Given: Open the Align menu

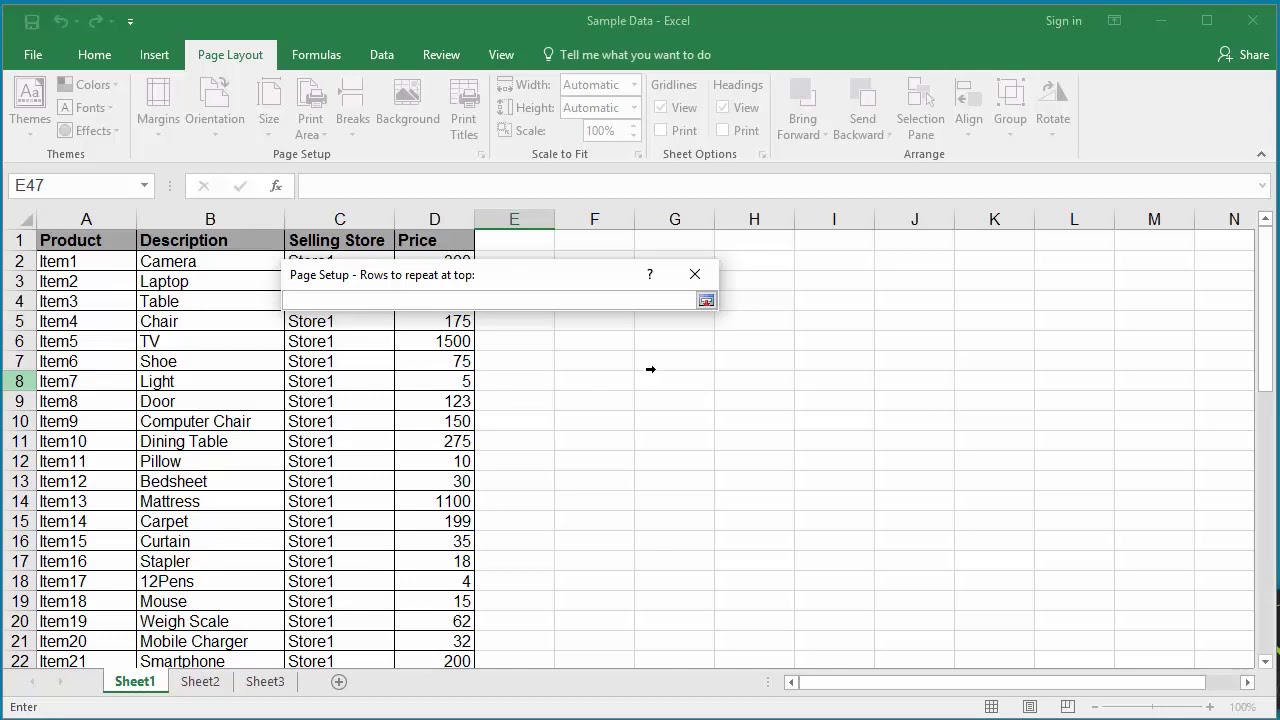Looking at the screenshot, I should 969,108.
